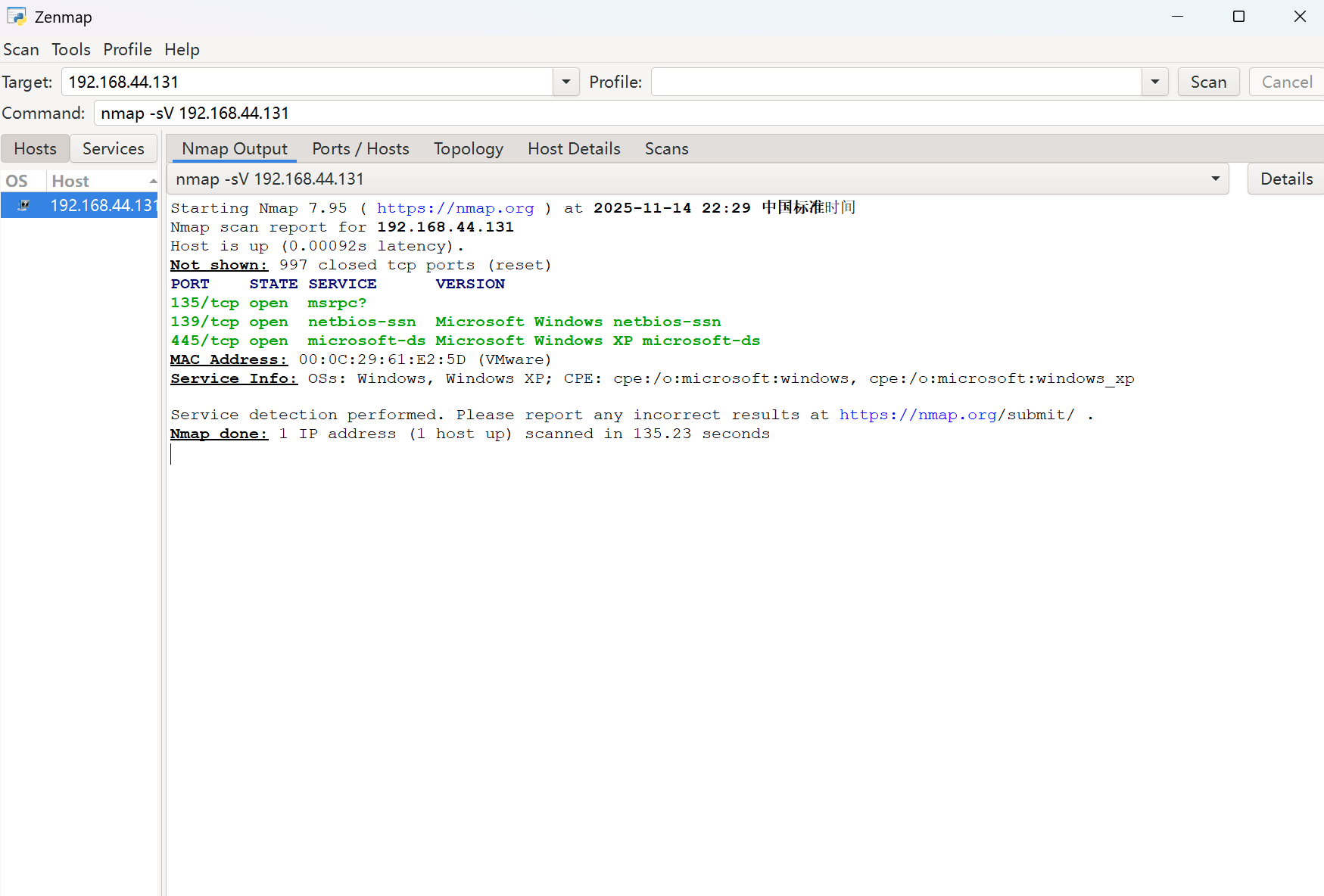Expand the Profile dropdown arrow

click(1154, 82)
